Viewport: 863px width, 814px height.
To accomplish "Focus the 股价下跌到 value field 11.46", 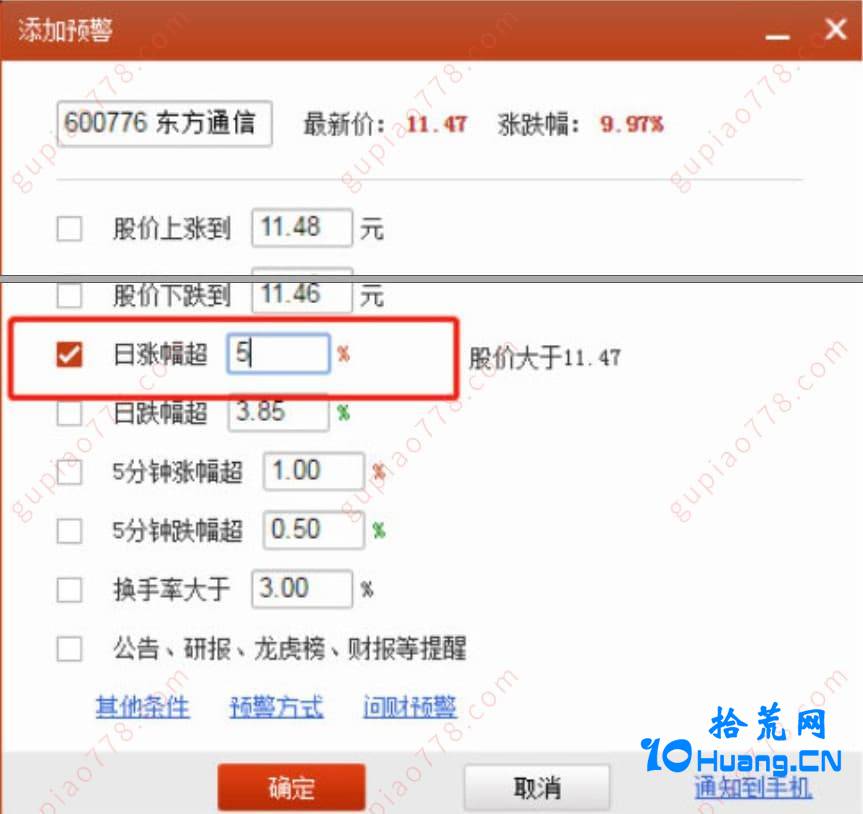I will [x=302, y=291].
